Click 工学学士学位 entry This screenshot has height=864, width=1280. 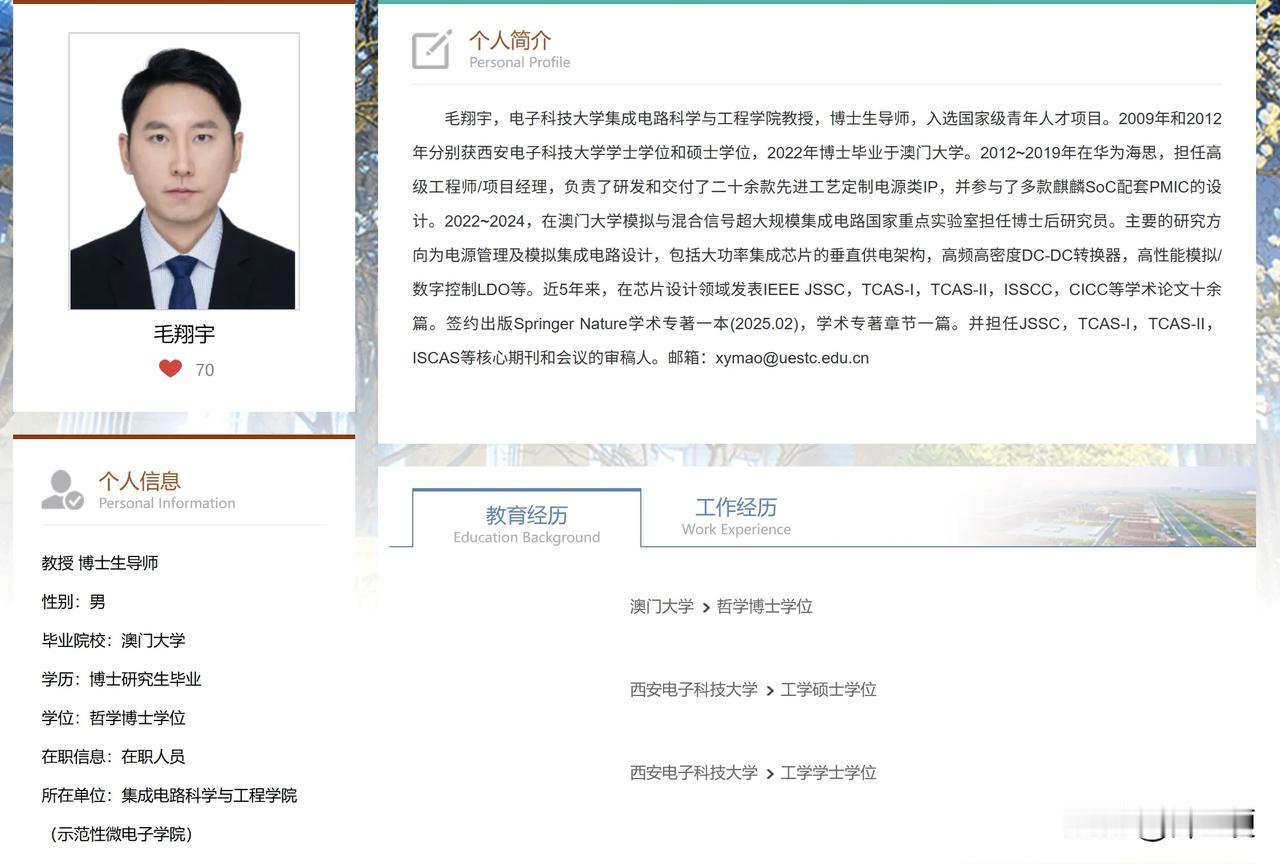click(829, 773)
